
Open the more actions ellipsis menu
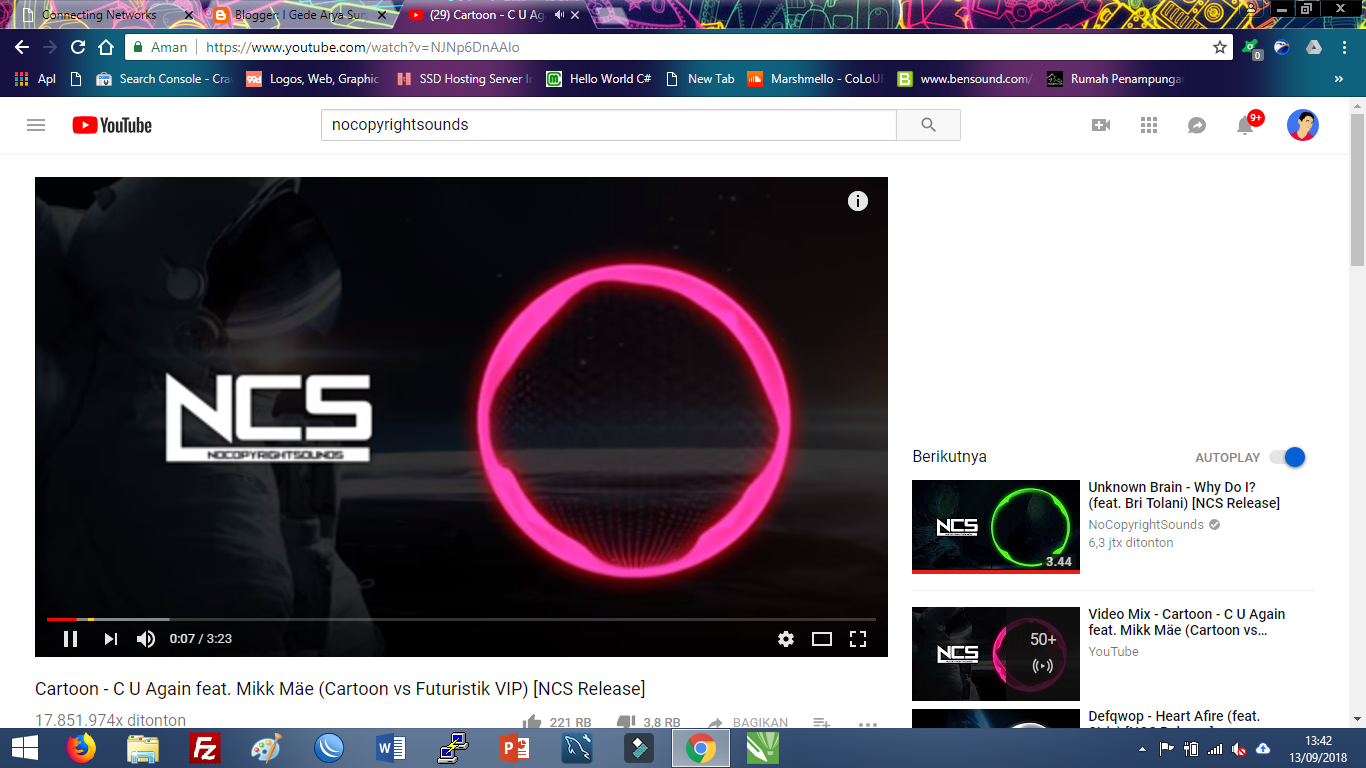pyautogui.click(x=867, y=724)
